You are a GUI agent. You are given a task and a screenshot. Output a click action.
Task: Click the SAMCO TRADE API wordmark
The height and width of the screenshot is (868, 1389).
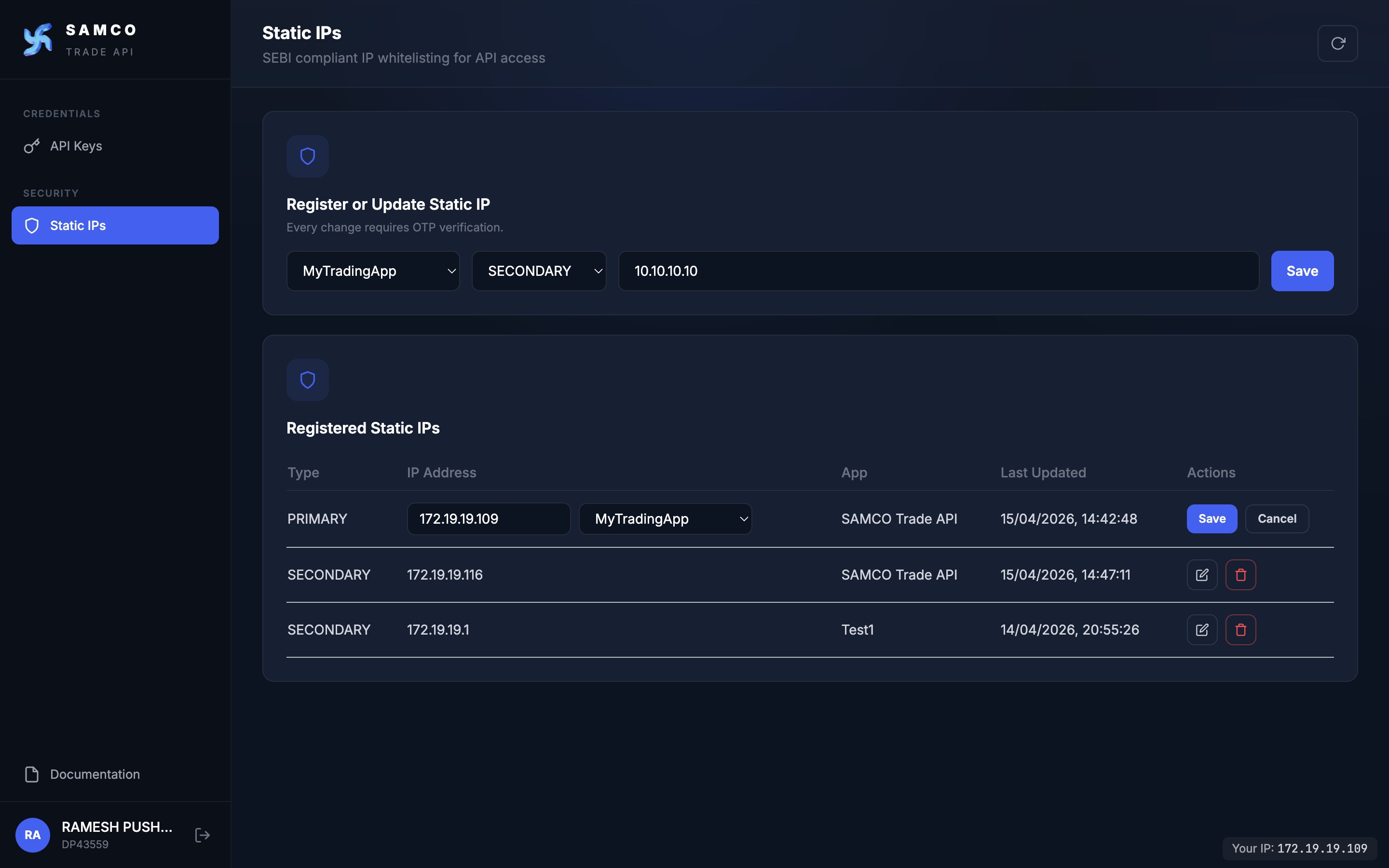pyautogui.click(x=101, y=40)
